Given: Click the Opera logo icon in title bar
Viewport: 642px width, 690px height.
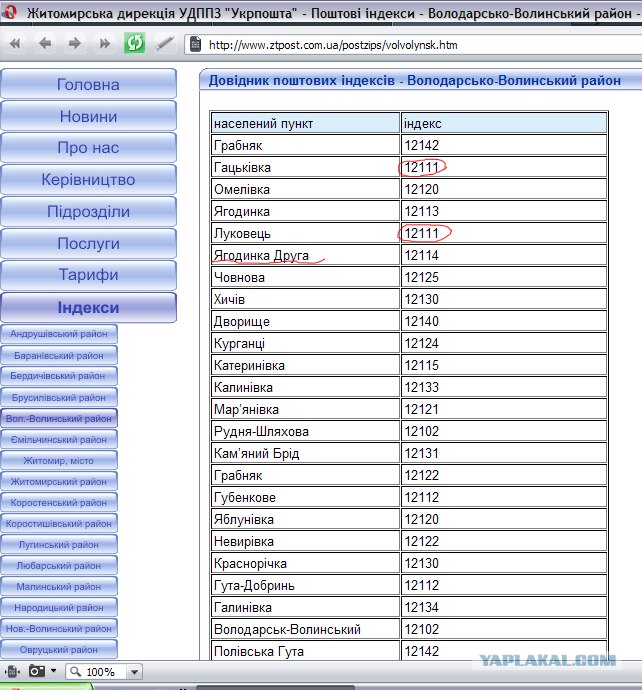Looking at the screenshot, I should click(10, 12).
